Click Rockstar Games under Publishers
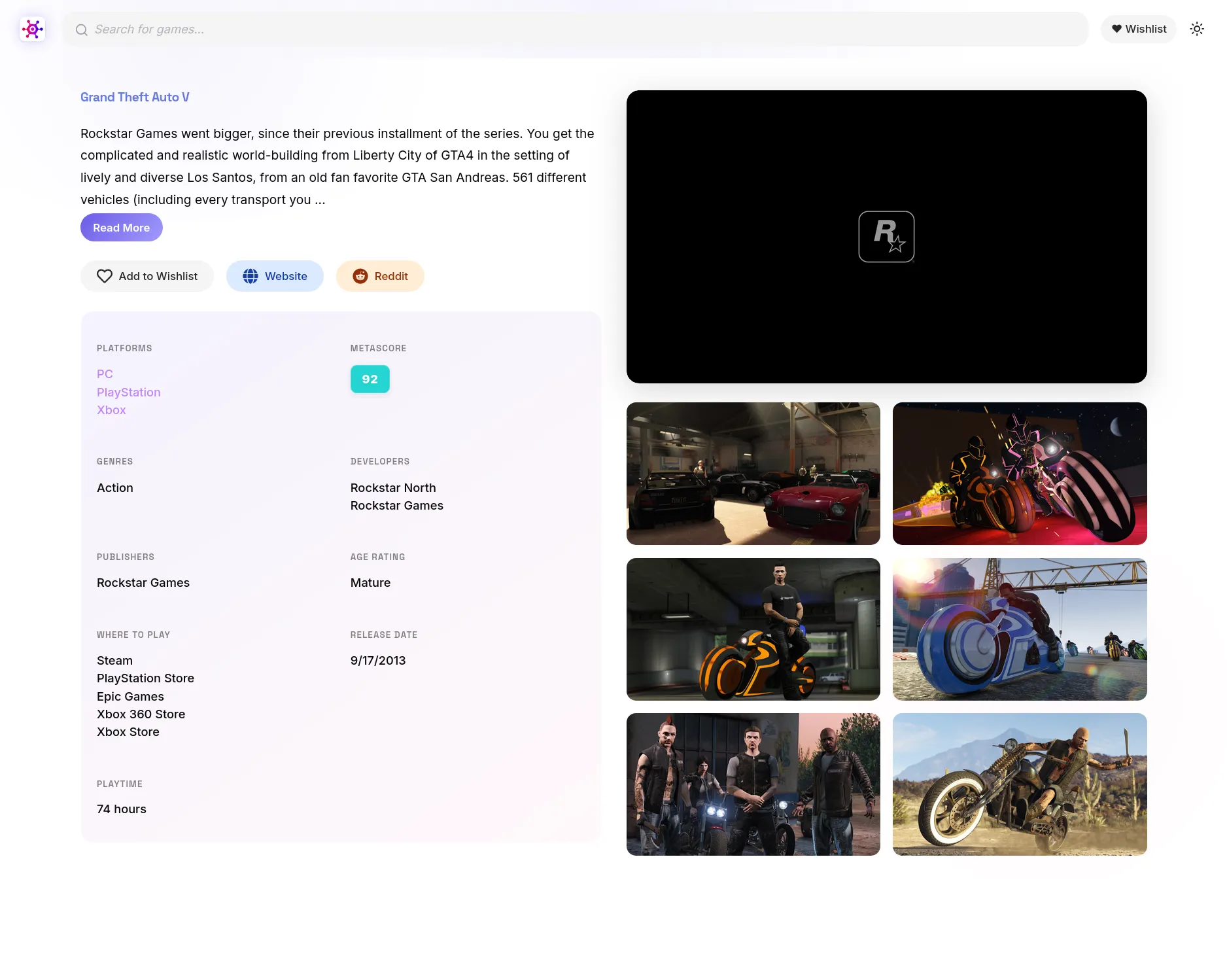The height and width of the screenshot is (980, 1227). 143,583
